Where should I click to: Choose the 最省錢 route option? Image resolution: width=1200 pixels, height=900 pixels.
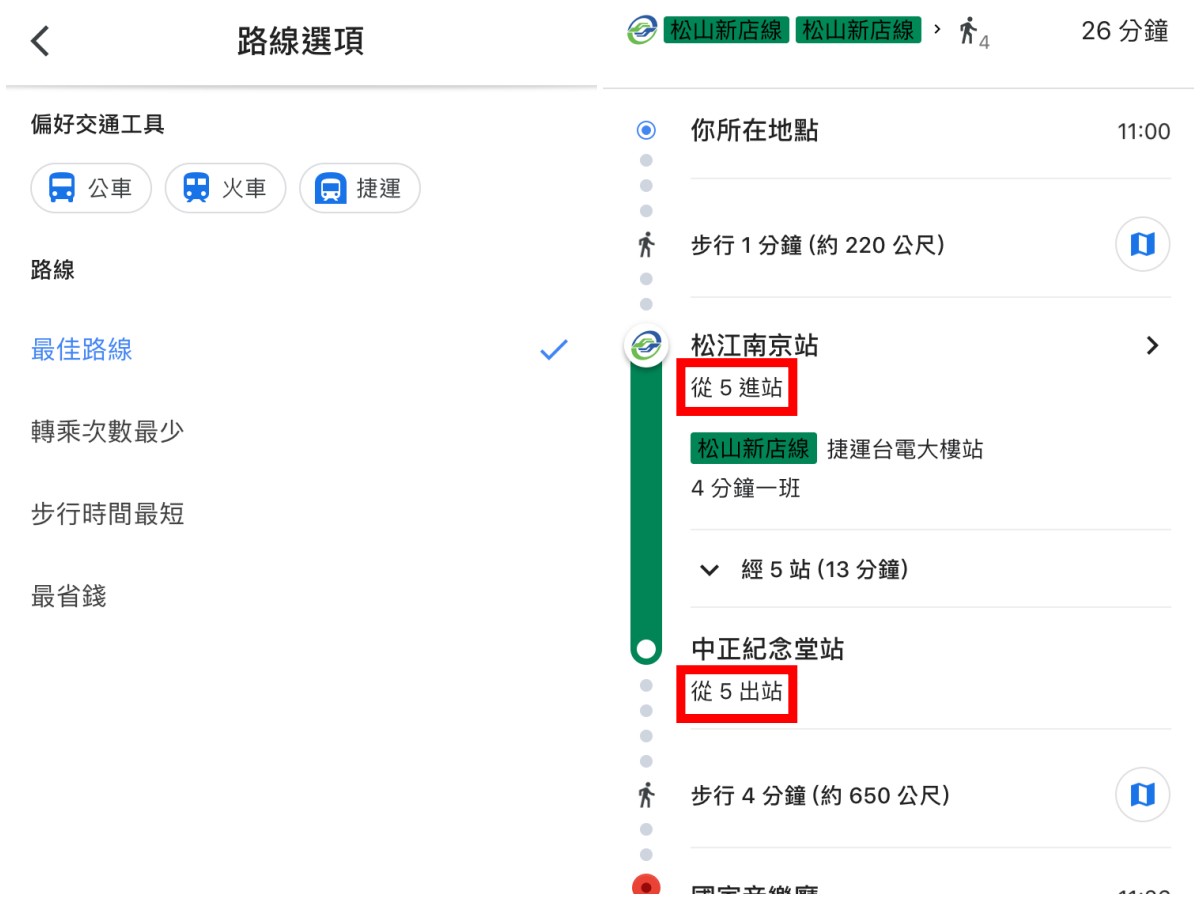68,597
